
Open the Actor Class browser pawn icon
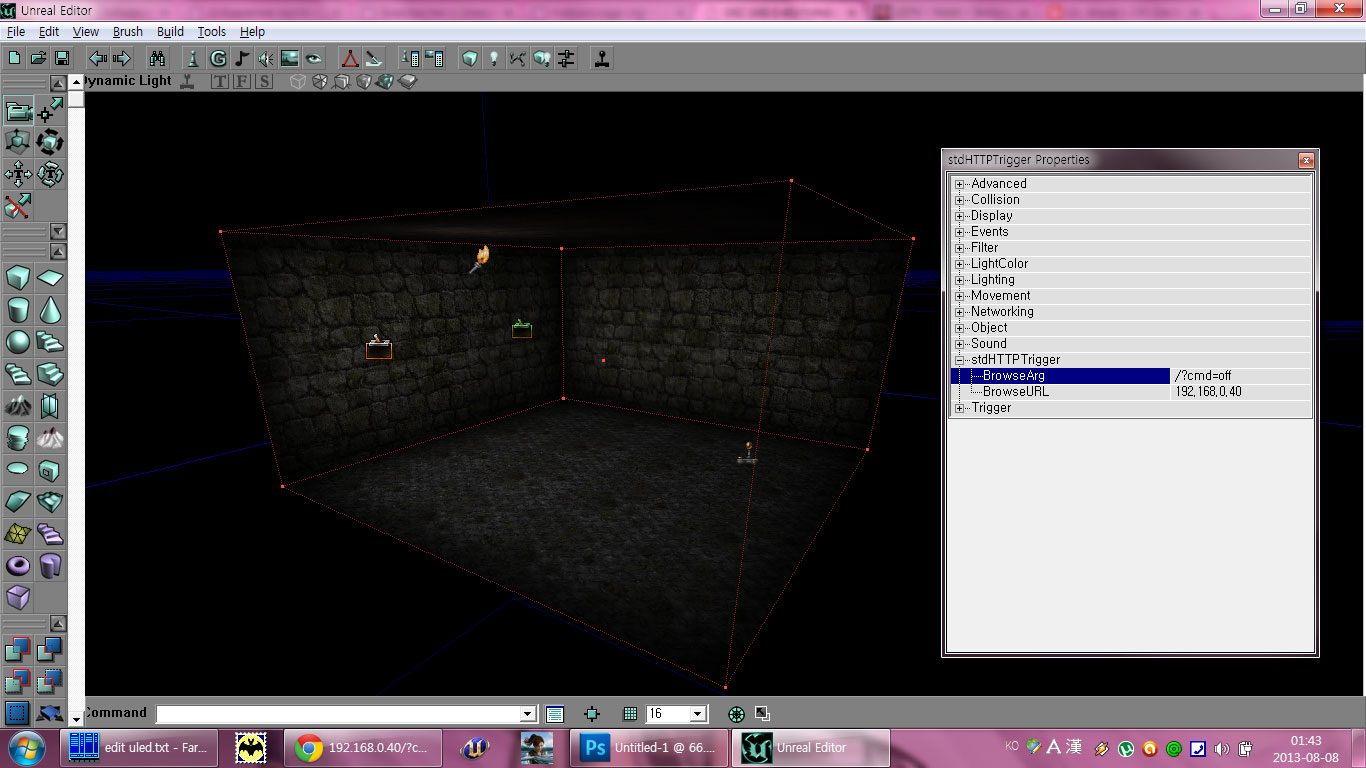point(193,58)
